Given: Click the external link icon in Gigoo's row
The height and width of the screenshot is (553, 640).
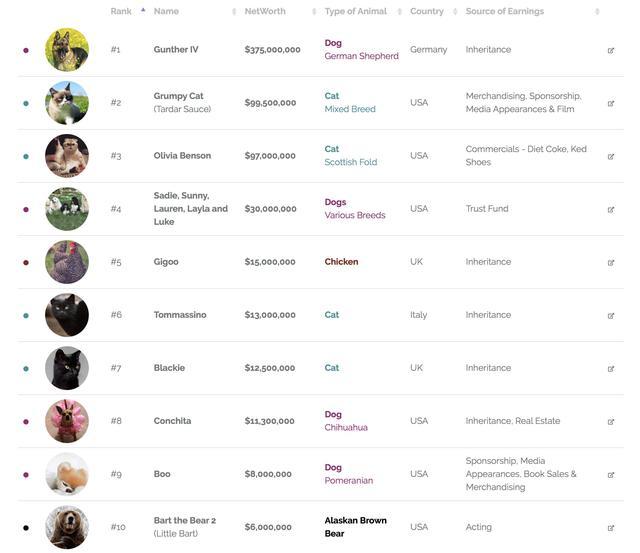Looking at the screenshot, I should tap(611, 262).
